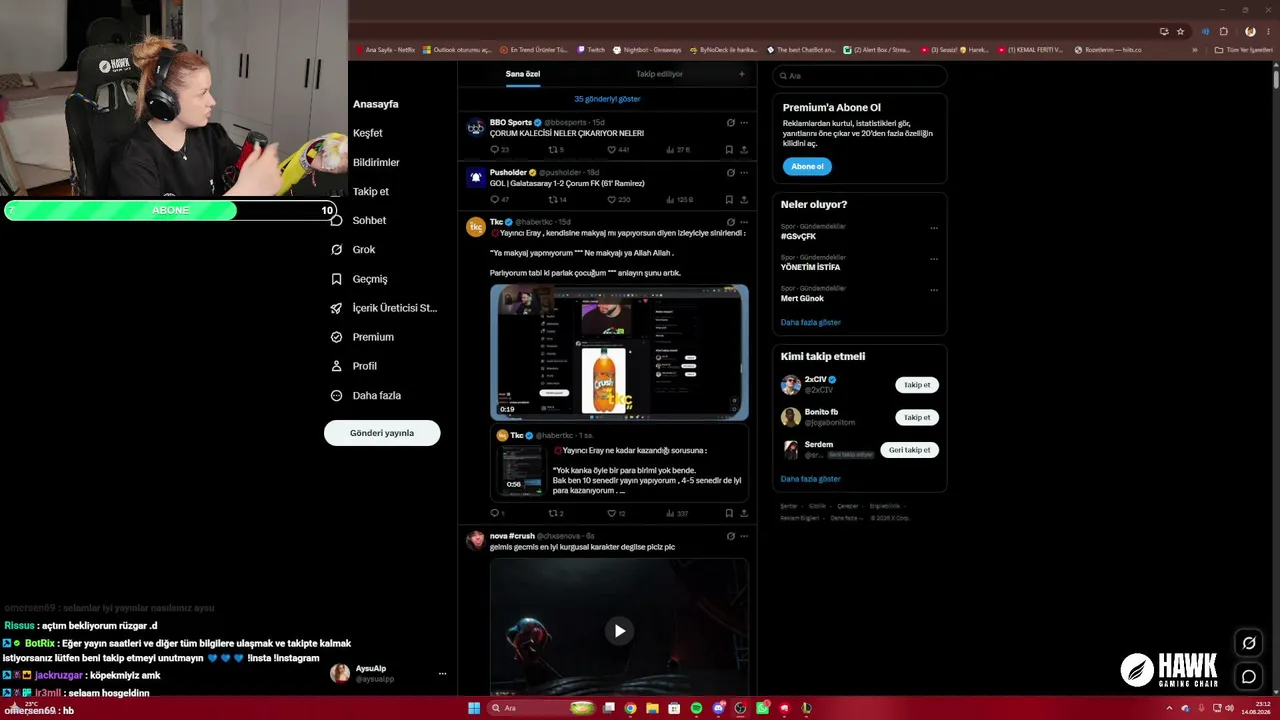Go to Profil via the person icon
Screen dimensions: 1280x720
point(336,366)
